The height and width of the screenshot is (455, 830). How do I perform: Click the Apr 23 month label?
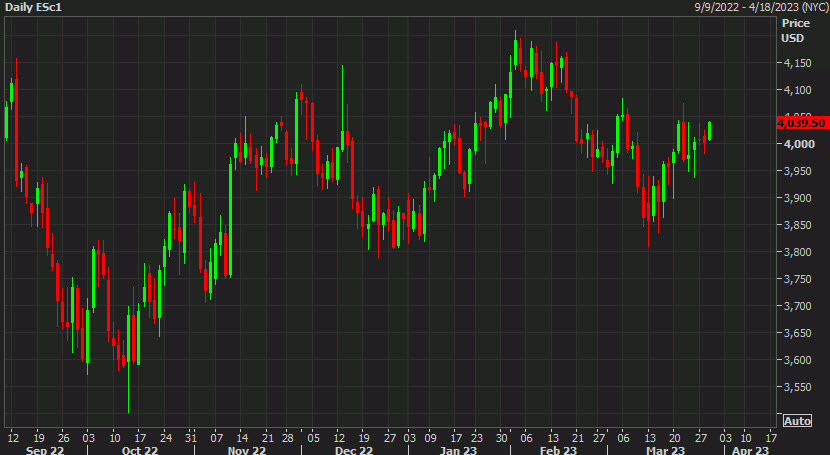pyautogui.click(x=750, y=450)
